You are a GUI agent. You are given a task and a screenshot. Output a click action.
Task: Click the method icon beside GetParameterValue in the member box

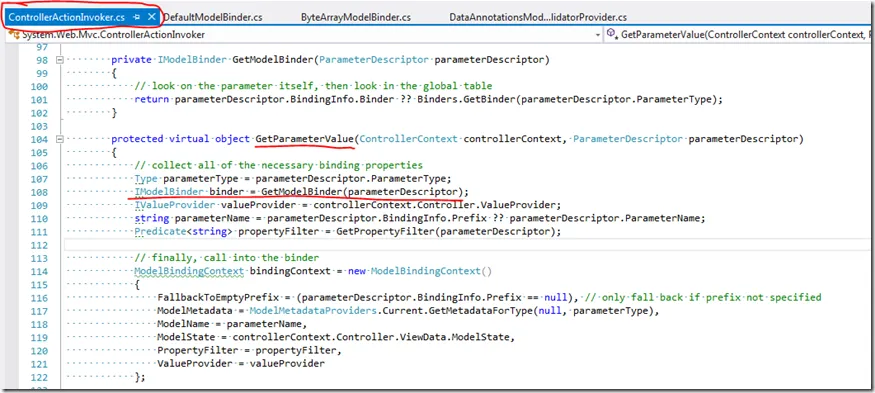pos(612,35)
